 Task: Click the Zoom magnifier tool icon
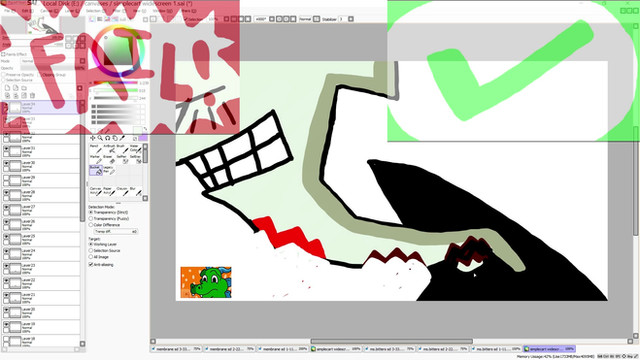tap(100, 138)
